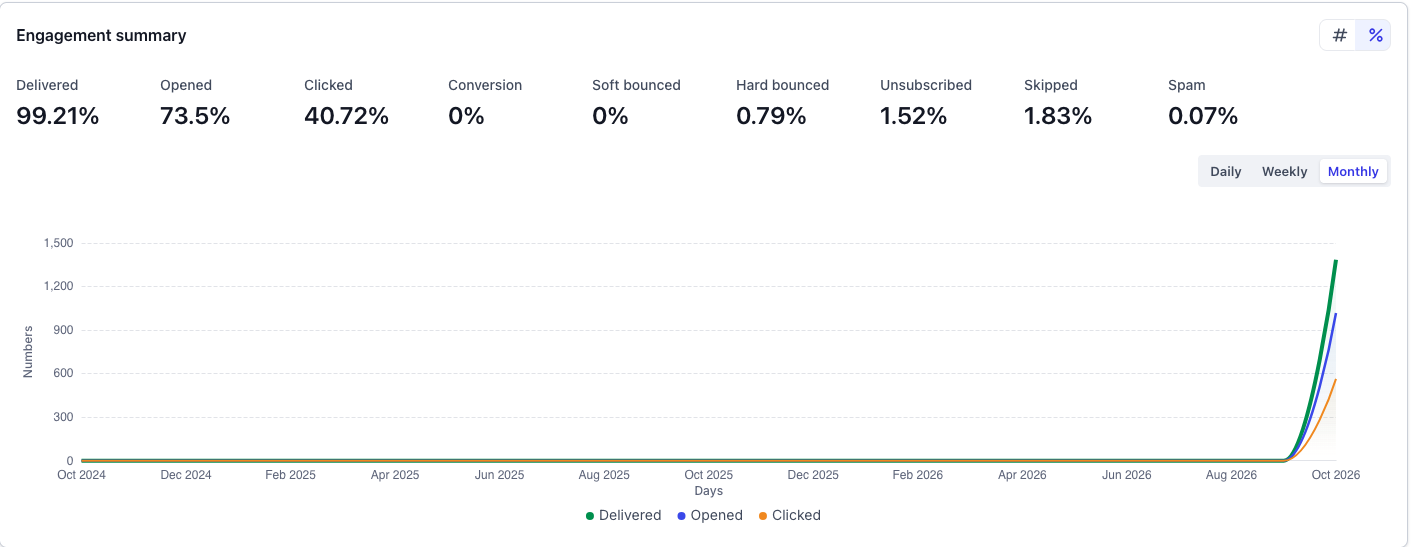Click the Jun 2026 axis label

click(1126, 475)
